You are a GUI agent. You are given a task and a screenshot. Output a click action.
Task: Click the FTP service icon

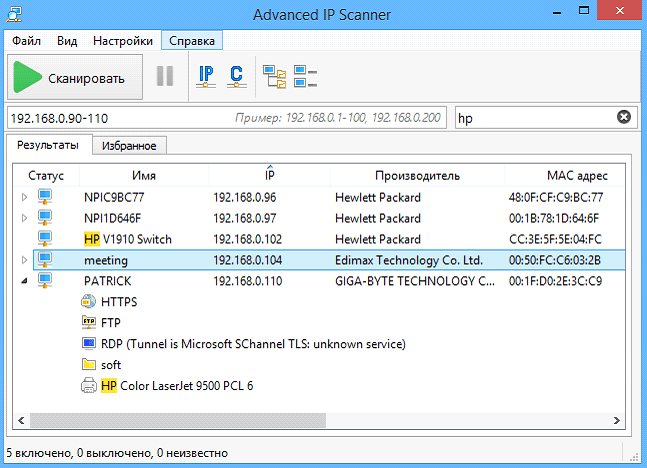click(x=88, y=322)
